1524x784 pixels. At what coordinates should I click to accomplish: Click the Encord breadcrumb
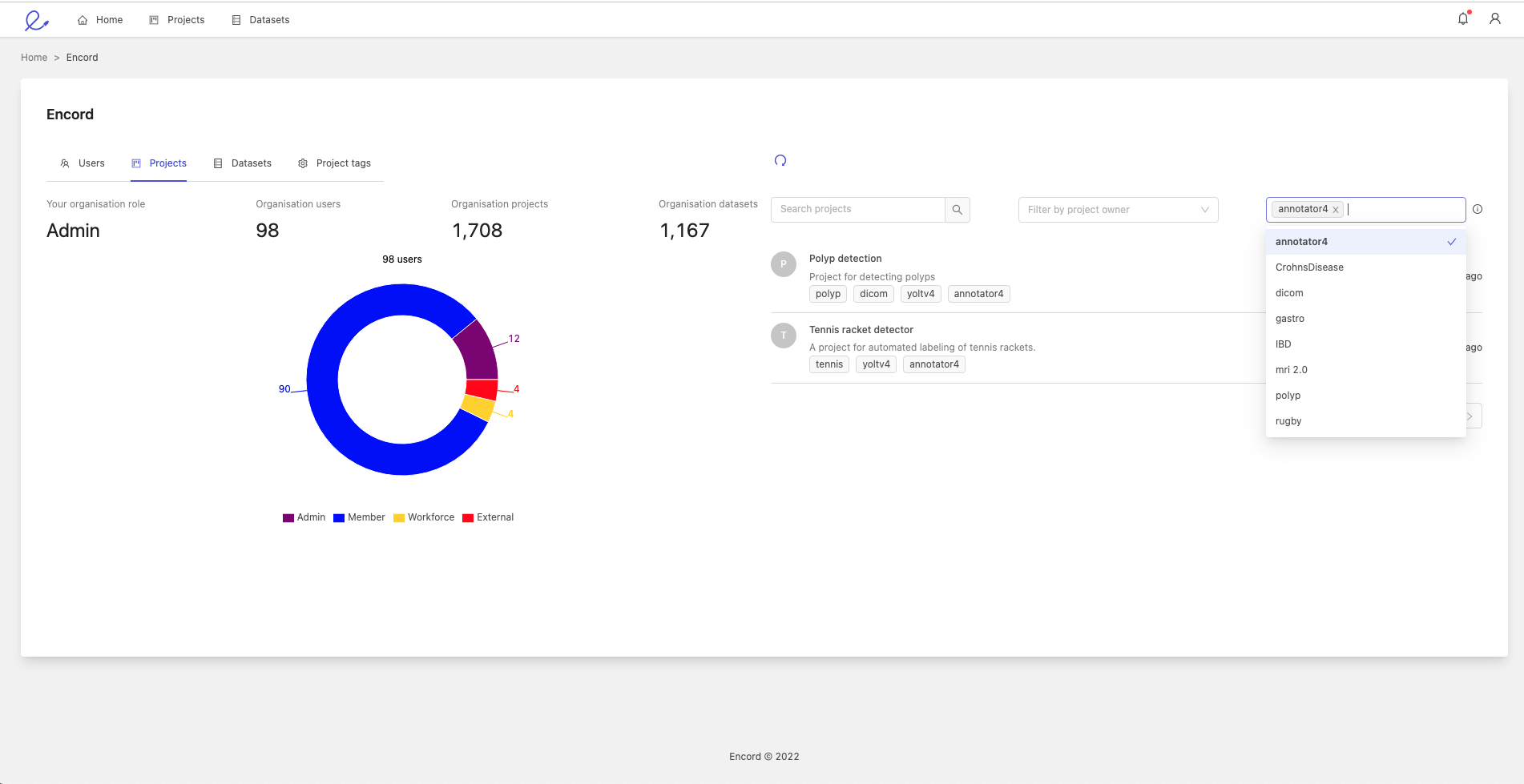(83, 58)
